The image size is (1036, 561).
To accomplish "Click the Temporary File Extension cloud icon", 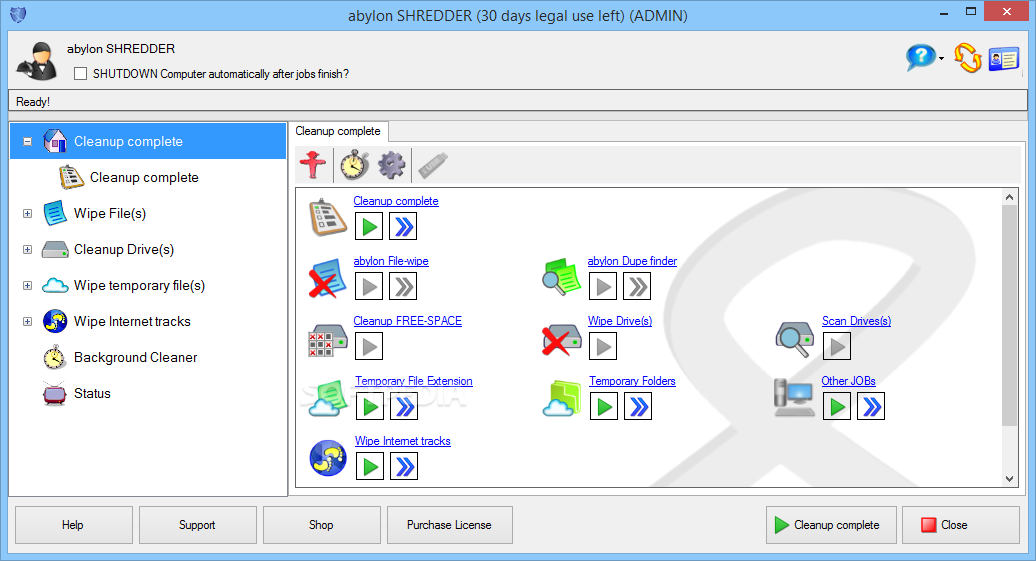I will click(x=328, y=398).
